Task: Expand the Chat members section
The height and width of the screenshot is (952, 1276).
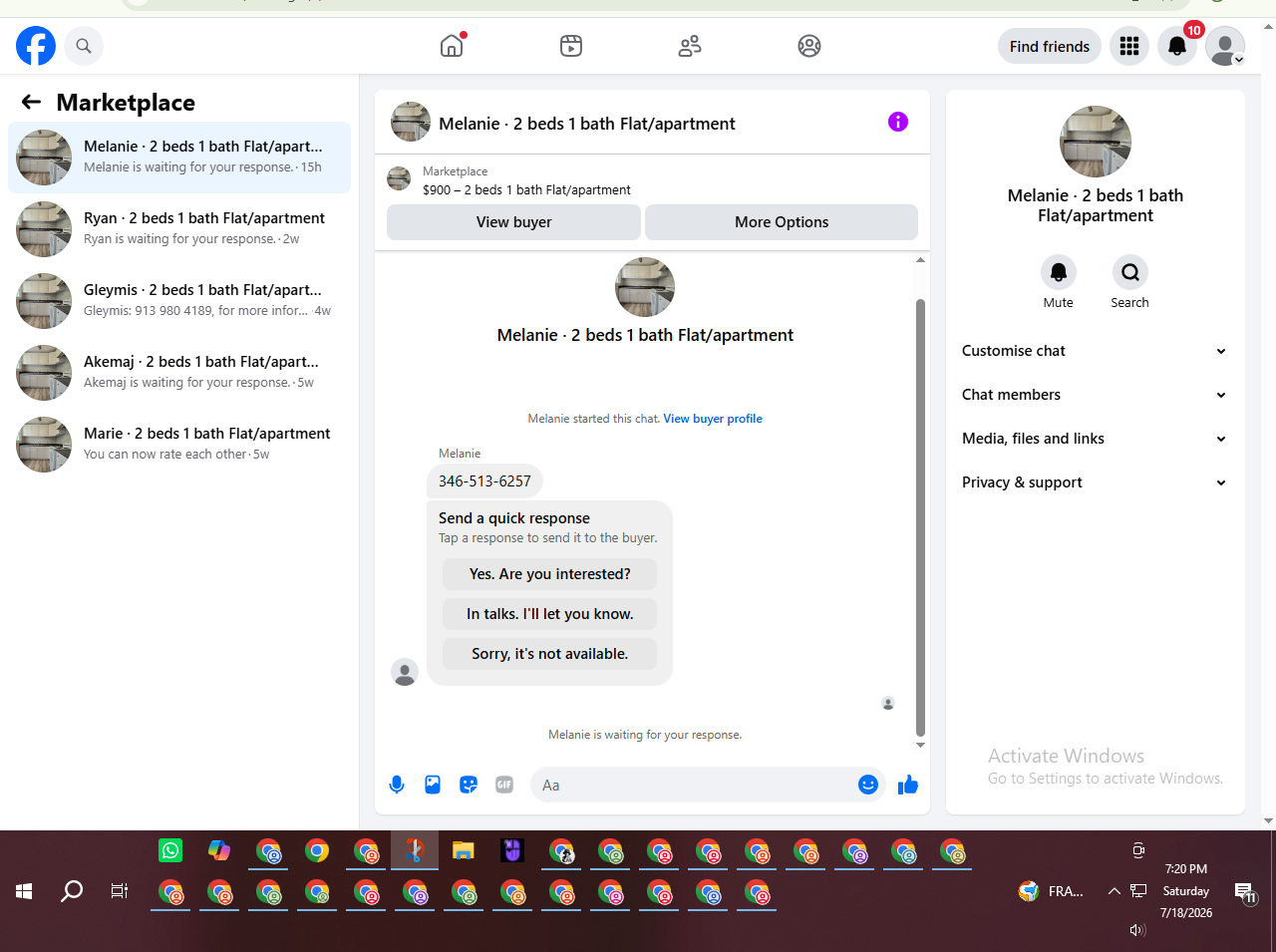Action: [x=1095, y=395]
